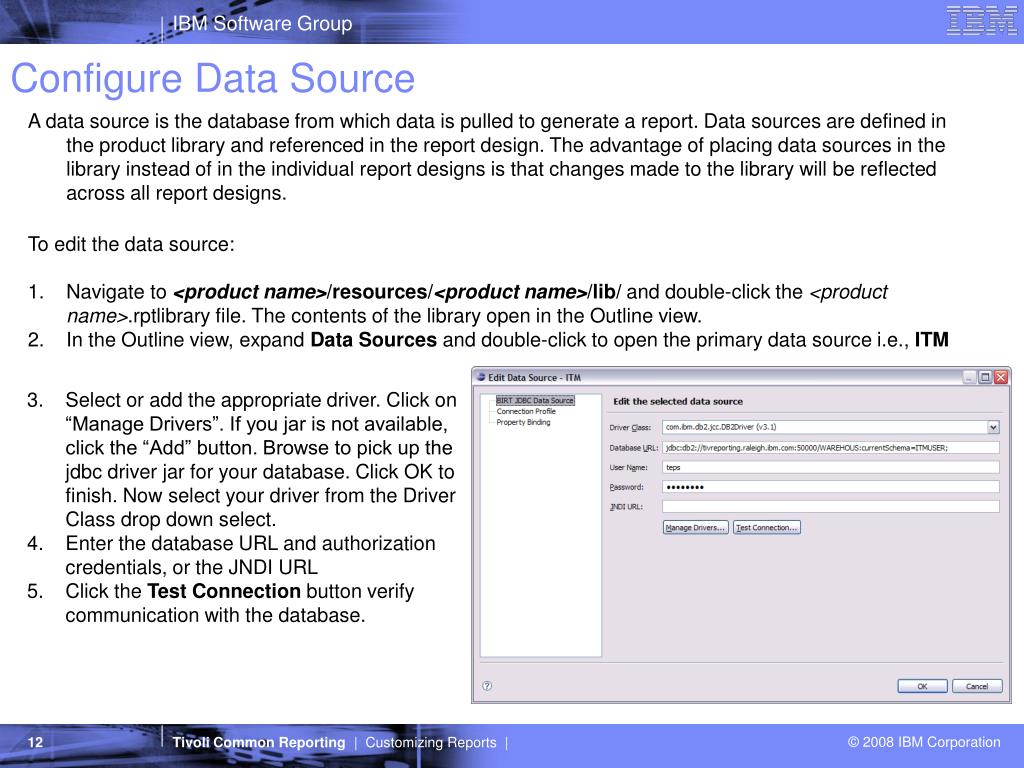This screenshot has height=768, width=1024.
Task: Cancel the Edit Data Source dialog
Action: [x=977, y=686]
